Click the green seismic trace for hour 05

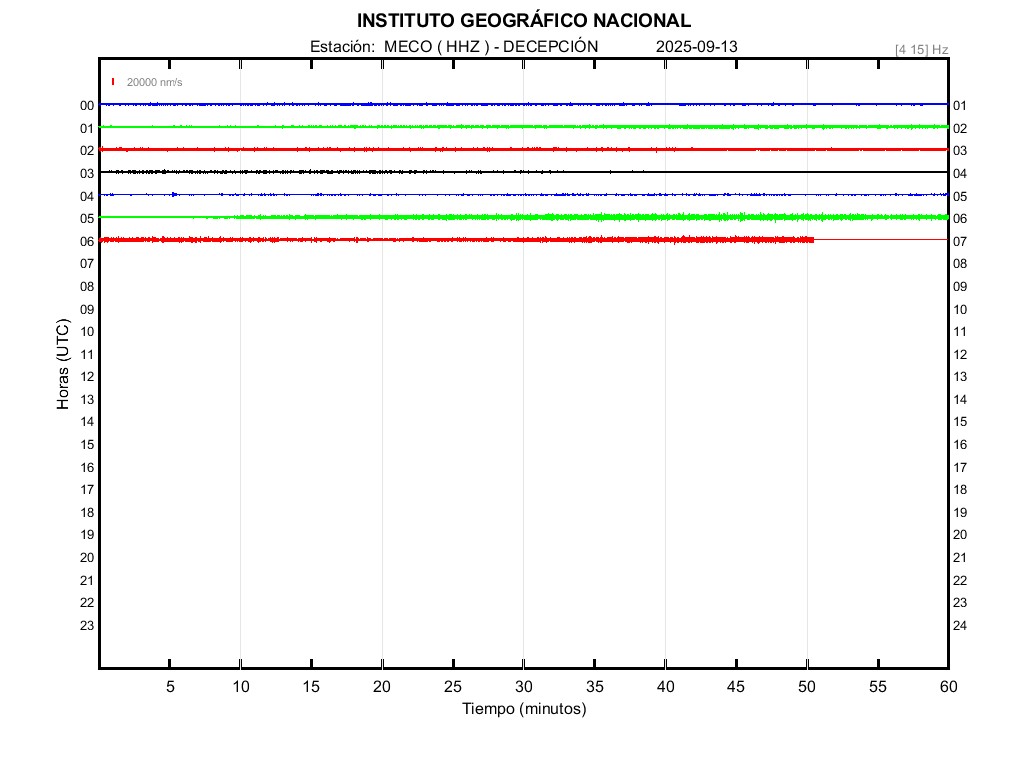click(x=524, y=217)
